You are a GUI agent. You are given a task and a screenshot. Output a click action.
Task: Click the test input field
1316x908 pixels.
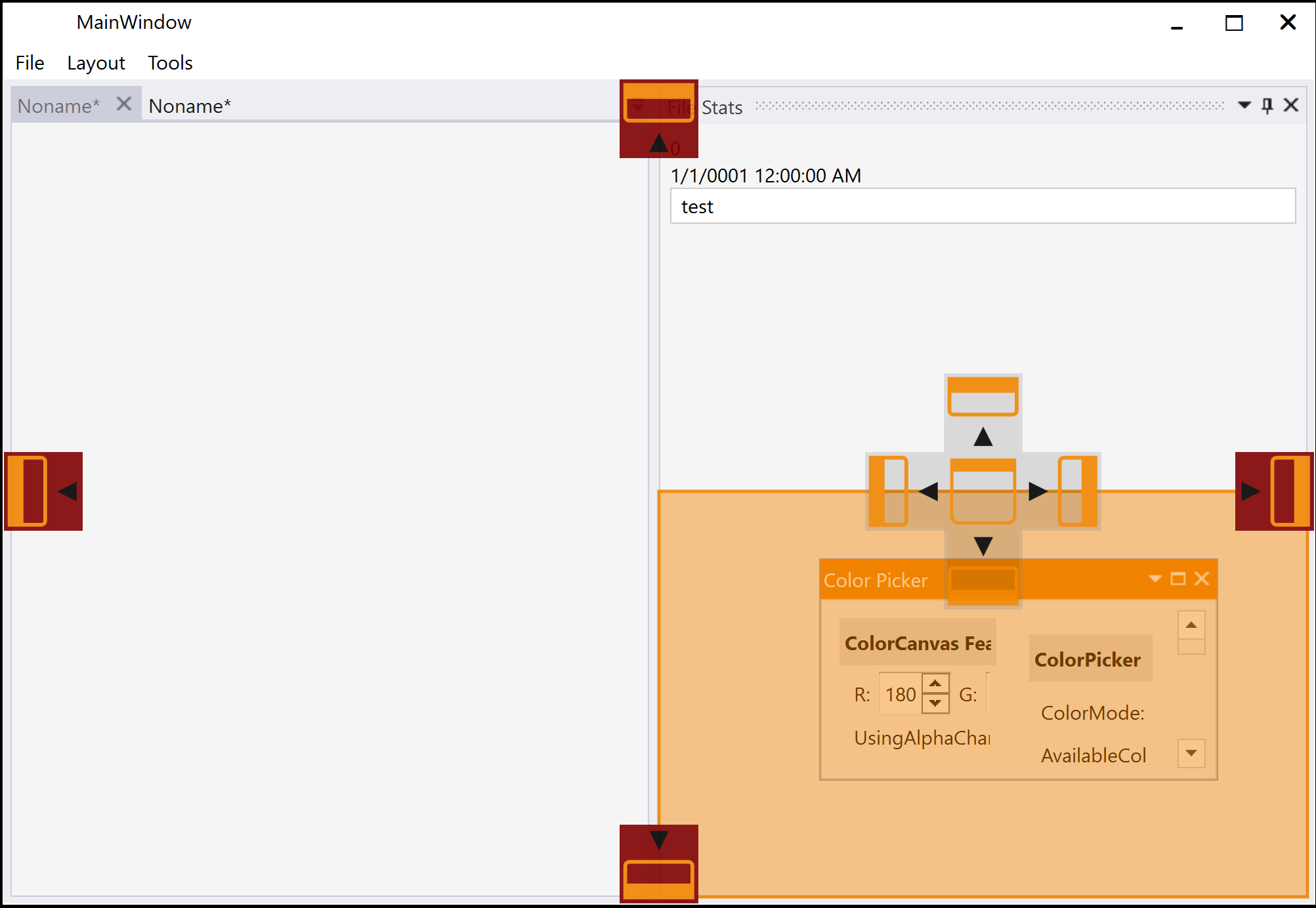pos(983,207)
